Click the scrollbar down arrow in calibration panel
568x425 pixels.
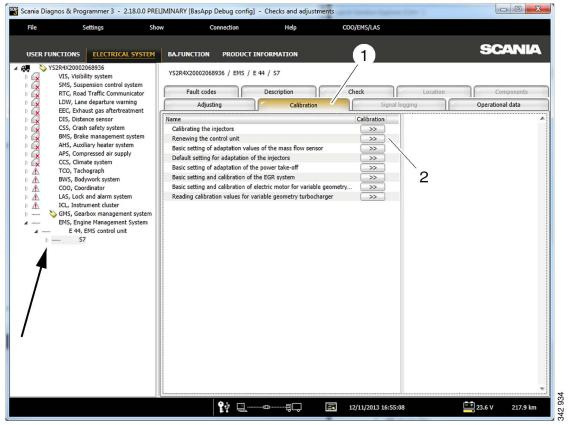pyautogui.click(x=542, y=388)
